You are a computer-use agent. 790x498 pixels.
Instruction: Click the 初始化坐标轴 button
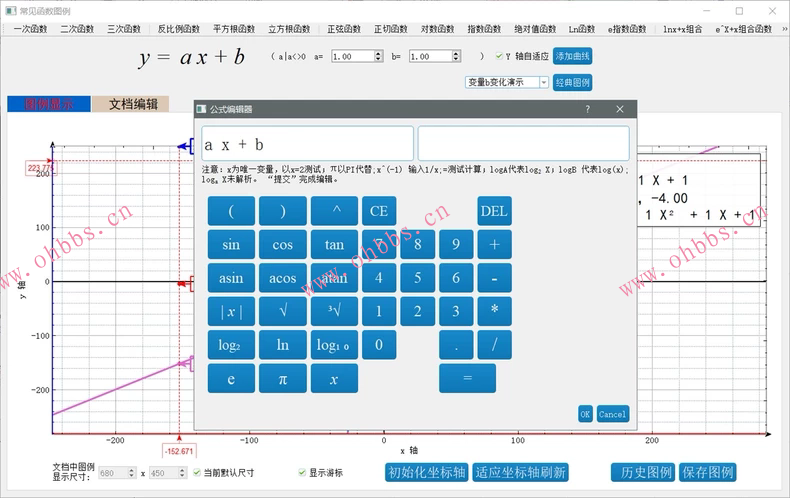coord(427,472)
